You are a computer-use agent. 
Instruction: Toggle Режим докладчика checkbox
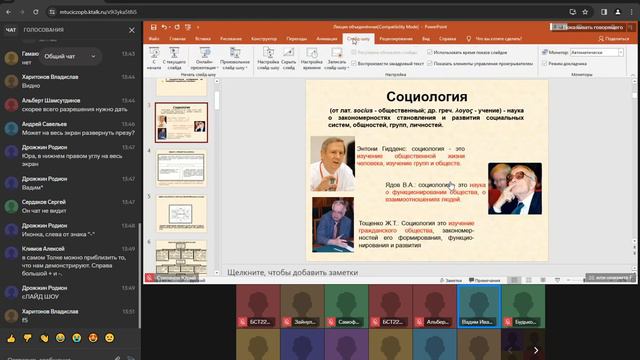tap(544, 64)
